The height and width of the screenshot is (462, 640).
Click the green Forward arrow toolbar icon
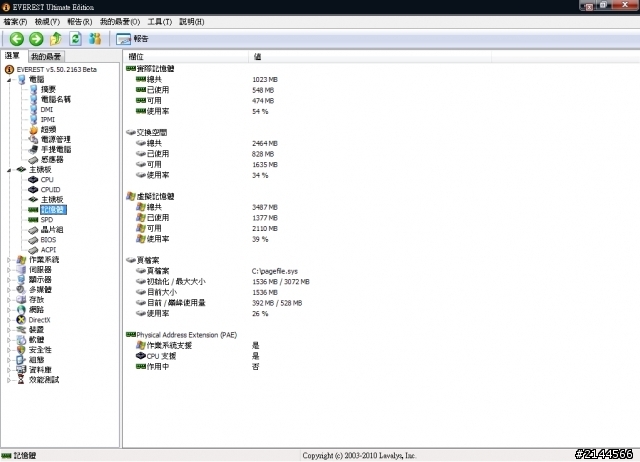coord(36,39)
